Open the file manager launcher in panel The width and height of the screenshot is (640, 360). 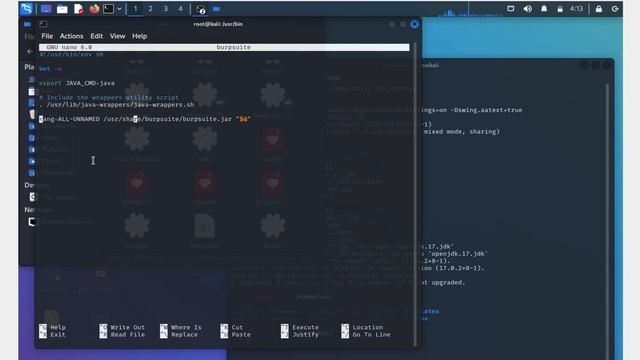click(x=62, y=9)
